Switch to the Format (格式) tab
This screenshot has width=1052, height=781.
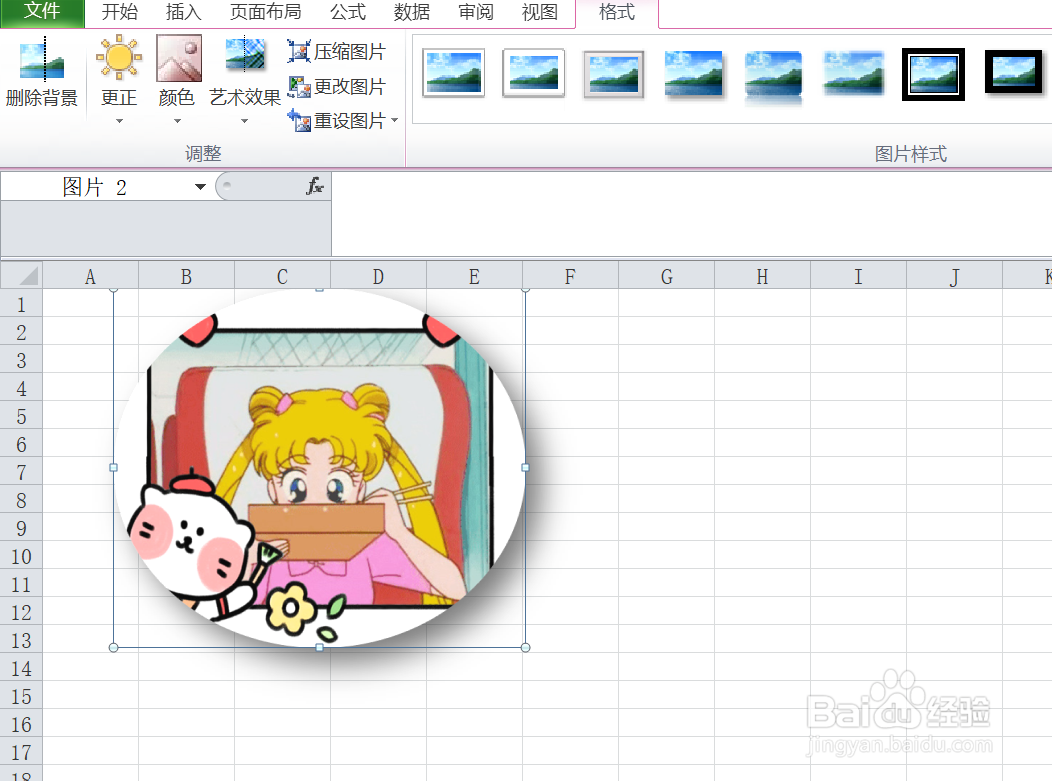pyautogui.click(x=617, y=12)
